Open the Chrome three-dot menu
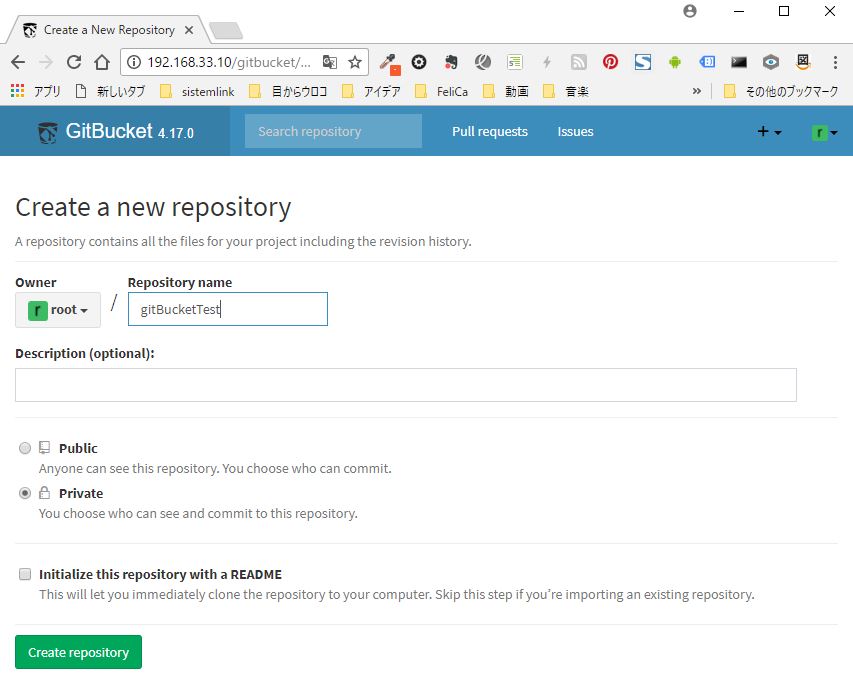This screenshot has width=853, height=691. tap(835, 62)
